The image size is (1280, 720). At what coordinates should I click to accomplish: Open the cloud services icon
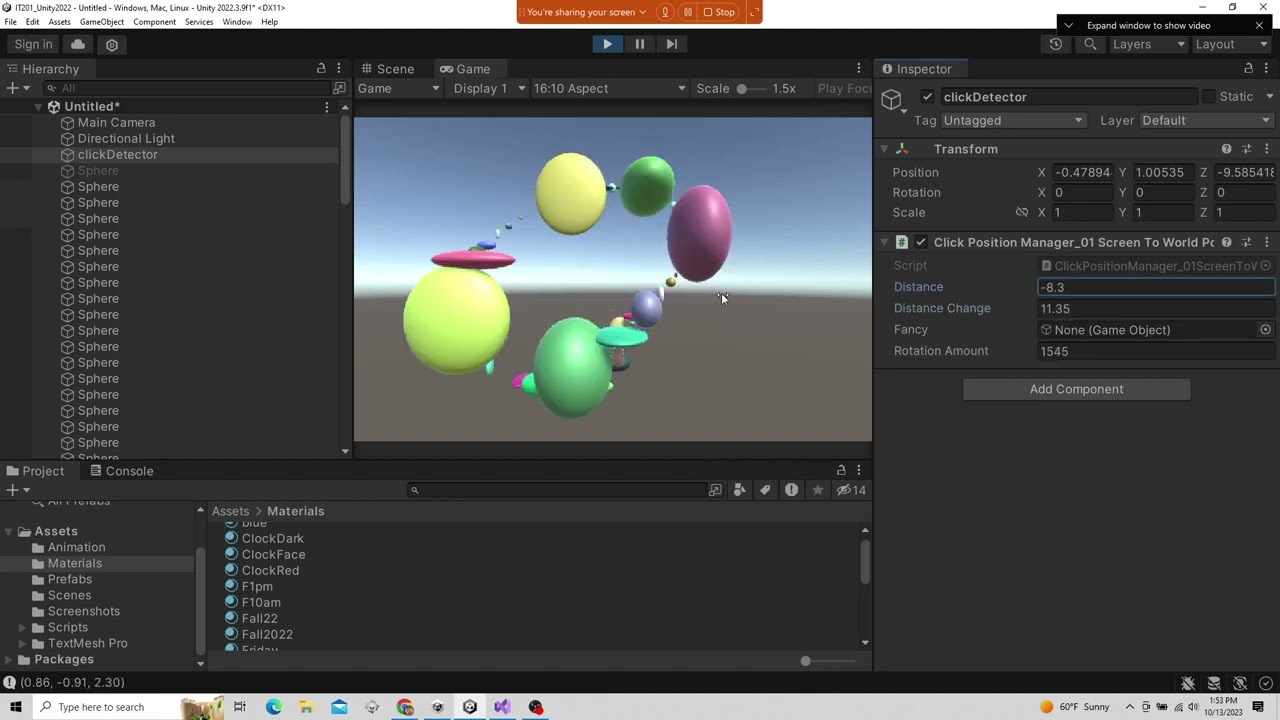point(78,44)
